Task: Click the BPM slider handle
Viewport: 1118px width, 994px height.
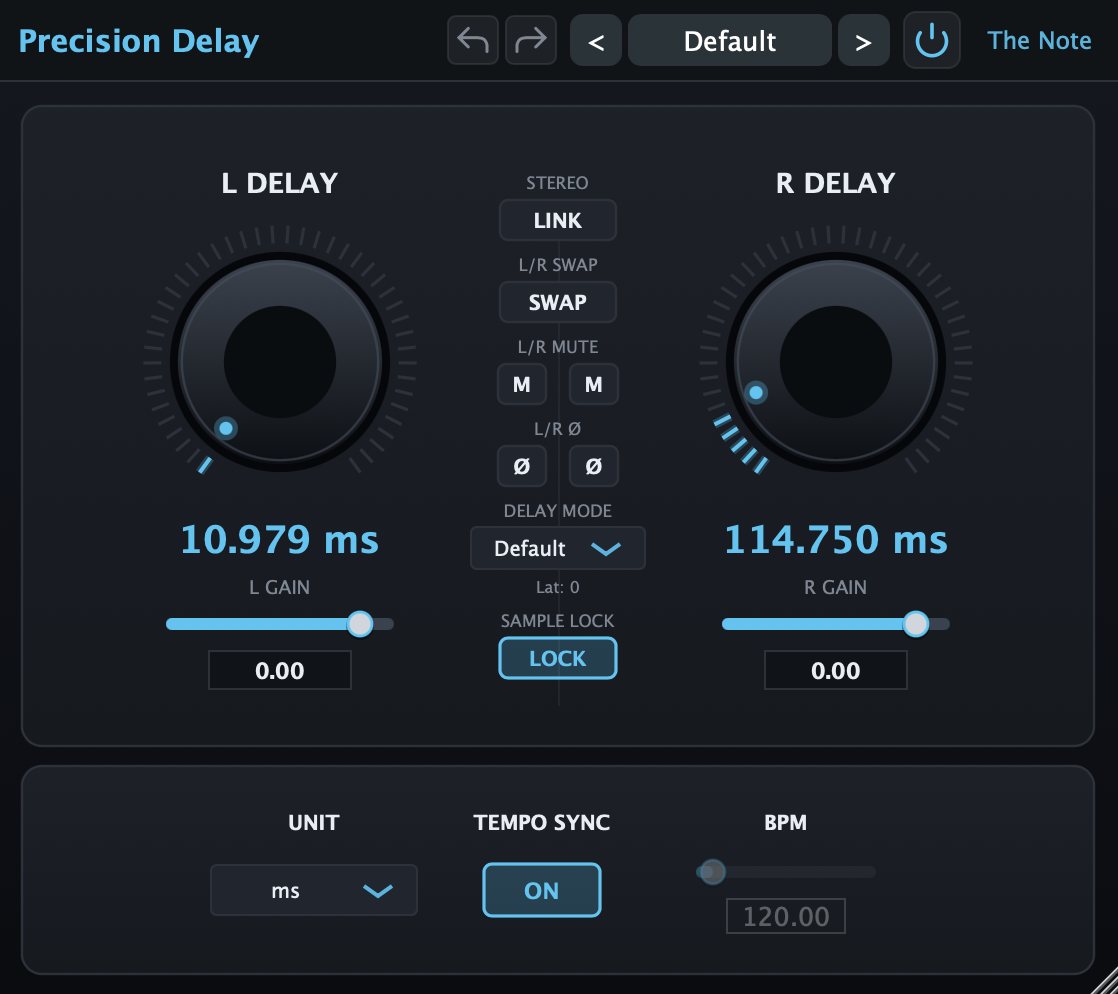Action: [x=712, y=871]
